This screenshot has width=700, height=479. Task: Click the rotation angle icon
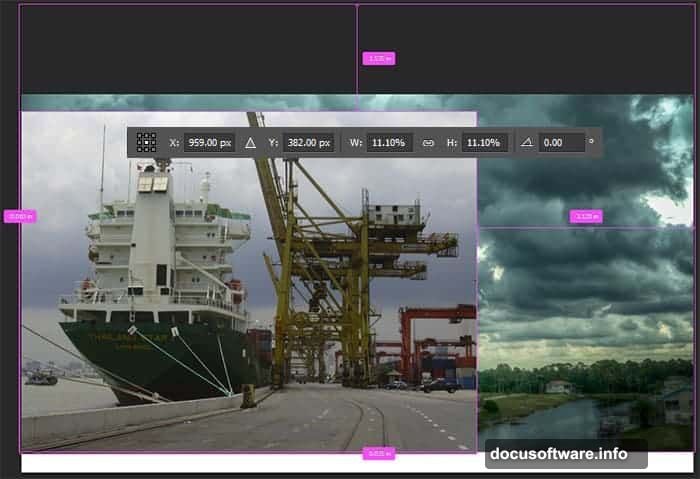527,143
